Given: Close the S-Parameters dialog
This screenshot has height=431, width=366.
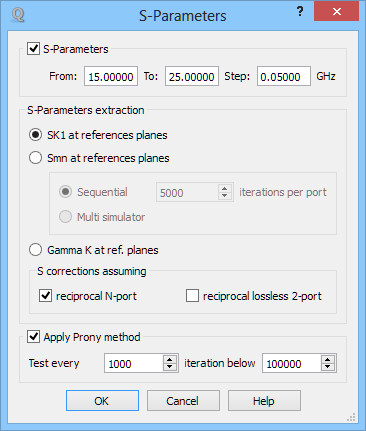Looking at the screenshot, I should click(336, 12).
